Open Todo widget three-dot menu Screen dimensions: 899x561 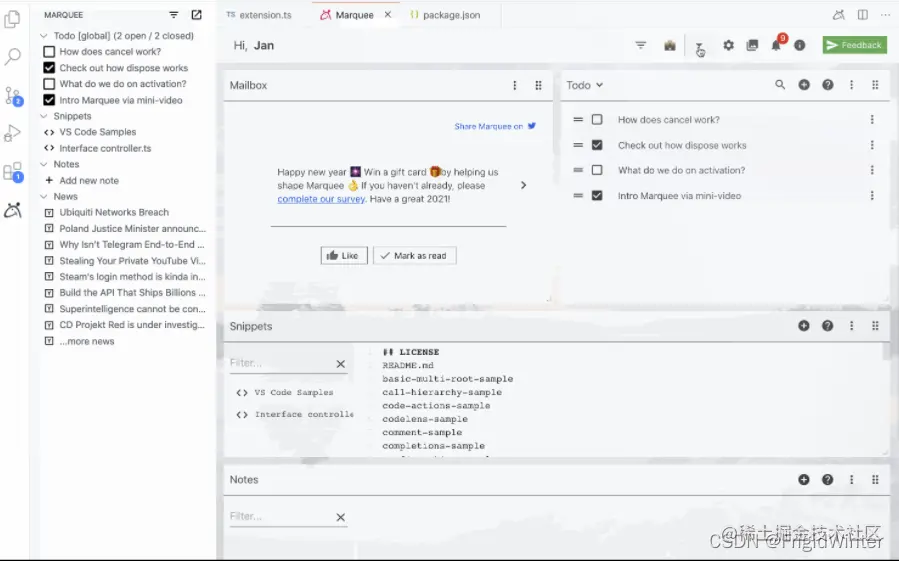click(x=851, y=85)
